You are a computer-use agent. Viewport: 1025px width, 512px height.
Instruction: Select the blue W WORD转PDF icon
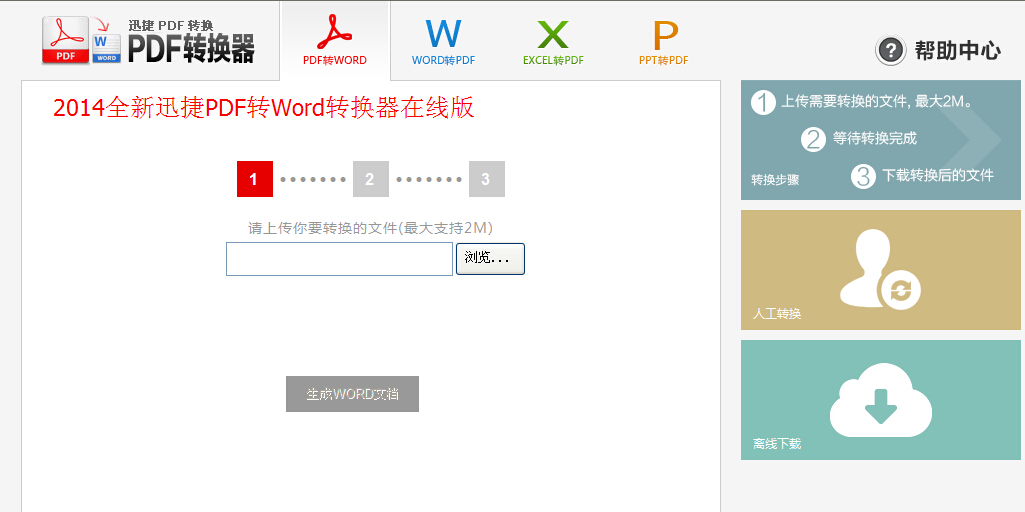click(443, 34)
